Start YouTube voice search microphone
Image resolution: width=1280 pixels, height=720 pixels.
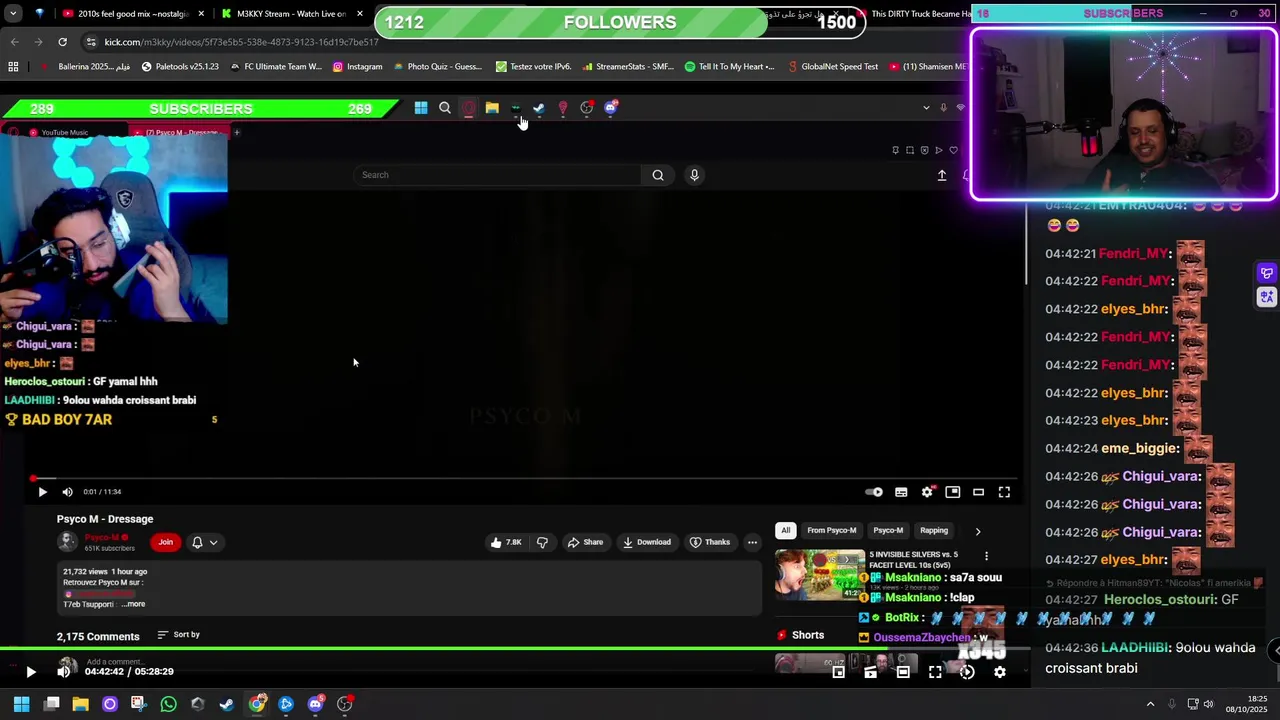[694, 175]
